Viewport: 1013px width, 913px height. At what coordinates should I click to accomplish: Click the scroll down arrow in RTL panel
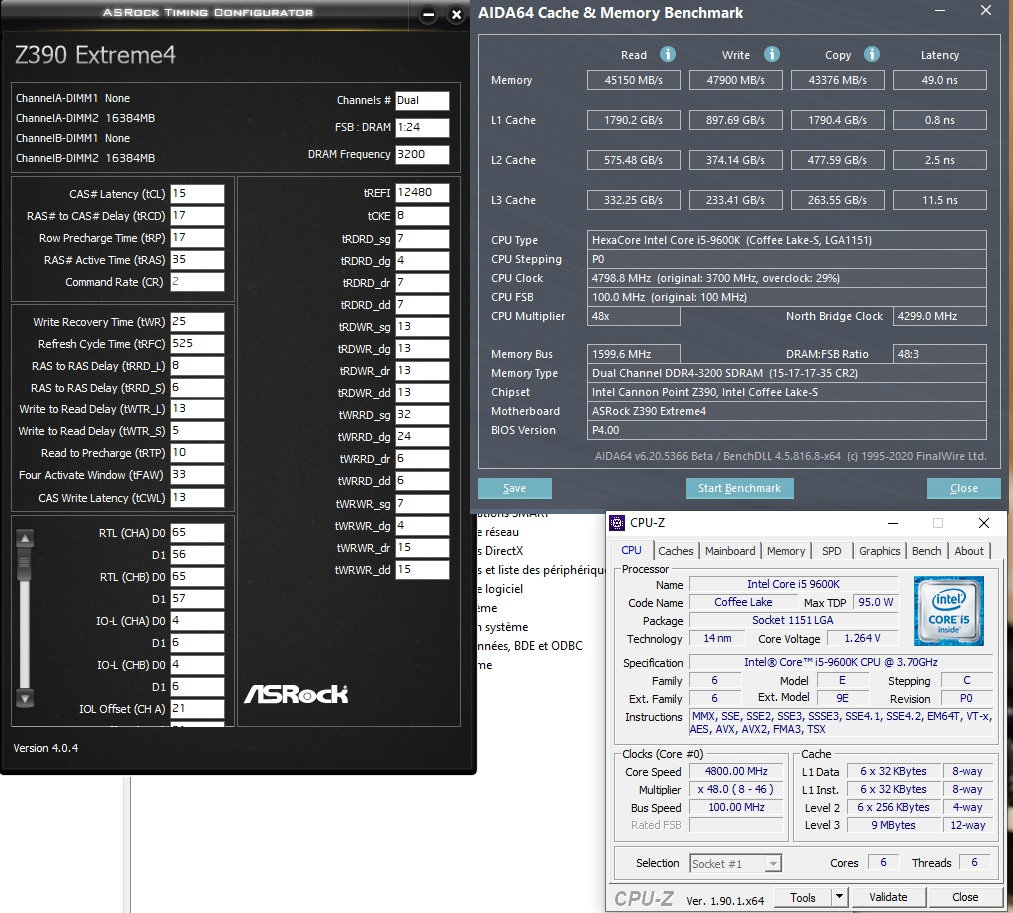(25, 698)
